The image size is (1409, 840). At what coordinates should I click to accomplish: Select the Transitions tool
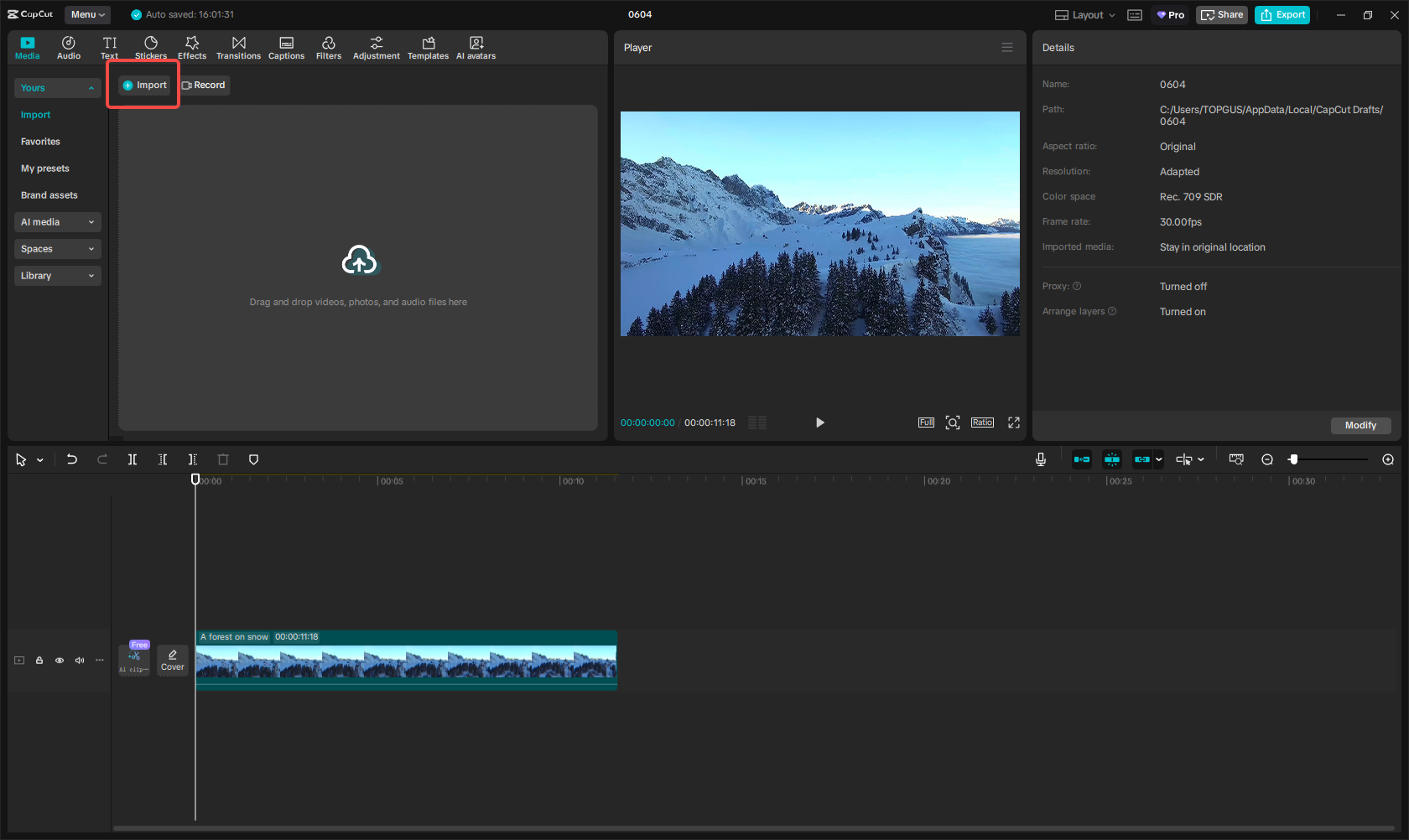pyautogui.click(x=238, y=47)
